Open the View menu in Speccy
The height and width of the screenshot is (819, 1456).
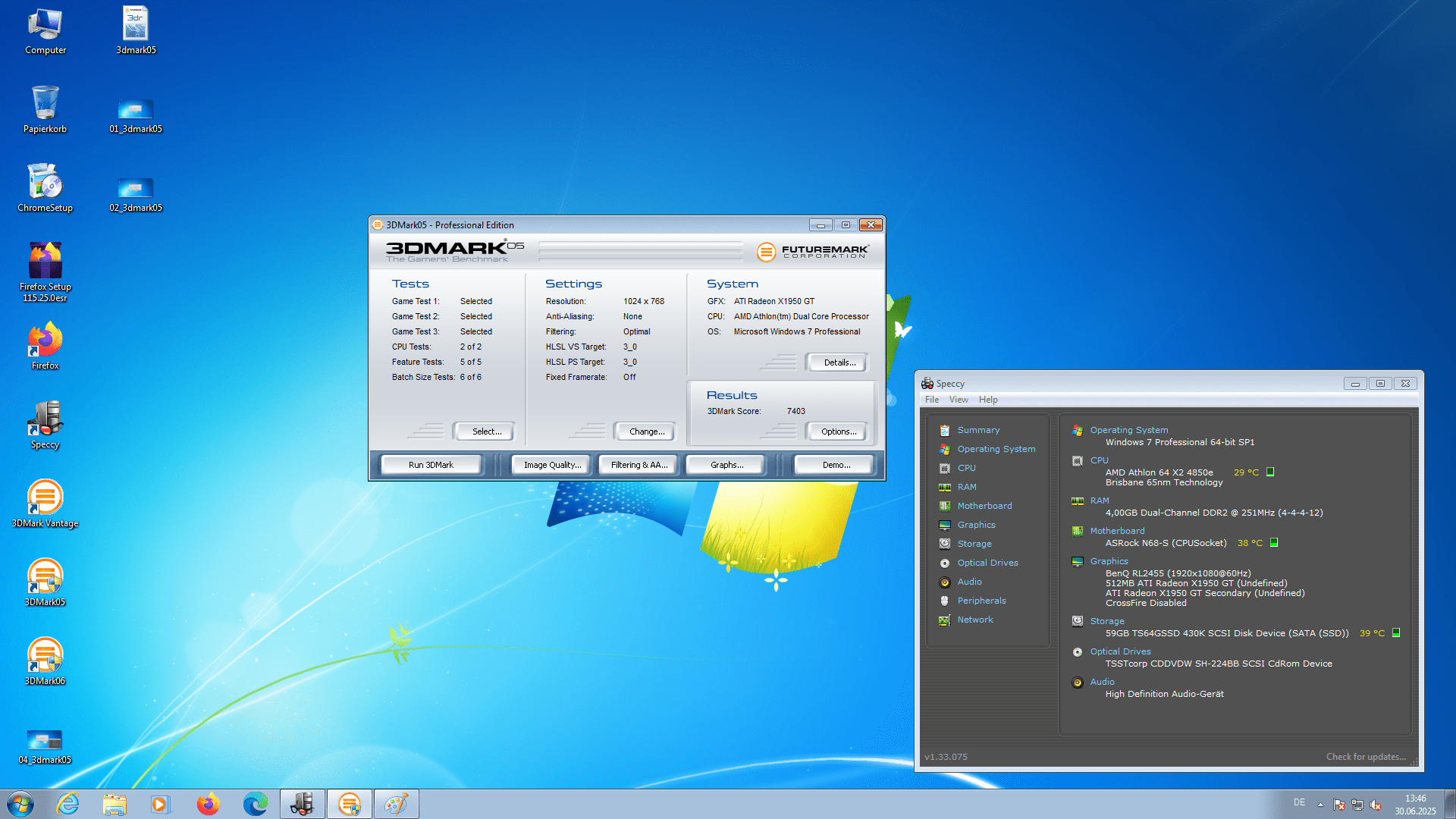click(958, 400)
